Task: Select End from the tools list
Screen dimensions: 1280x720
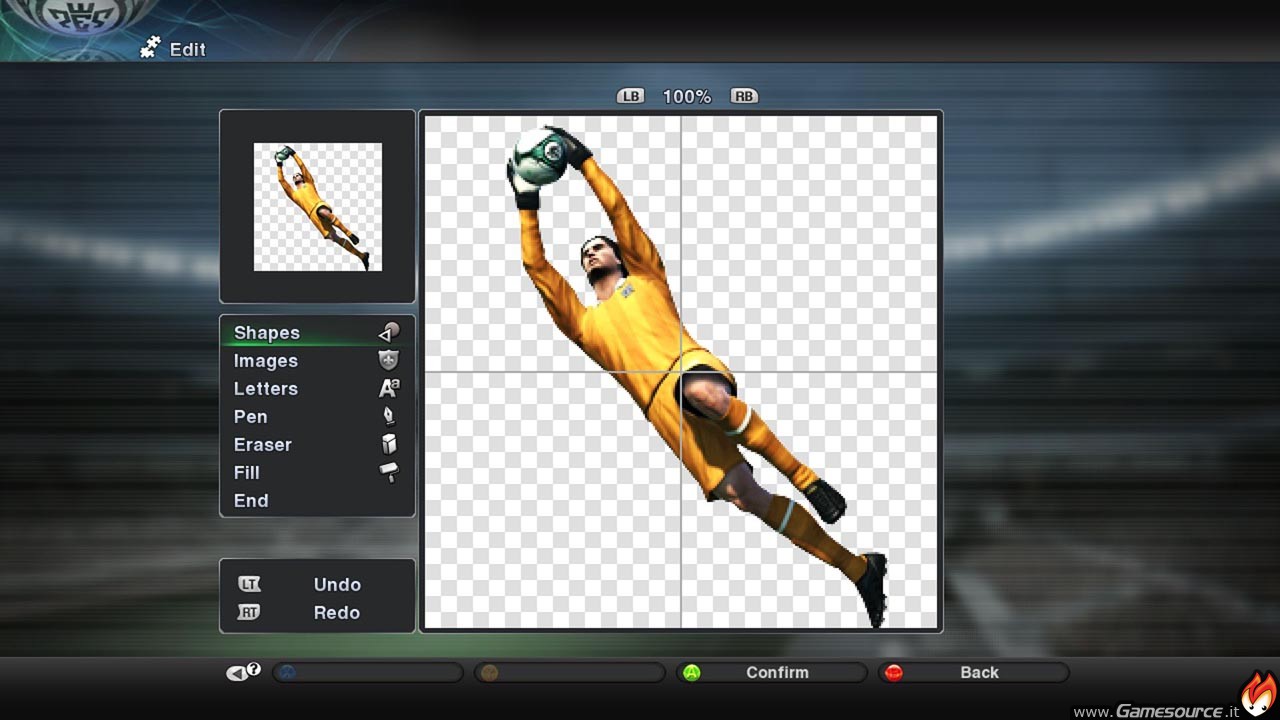Action: point(251,501)
